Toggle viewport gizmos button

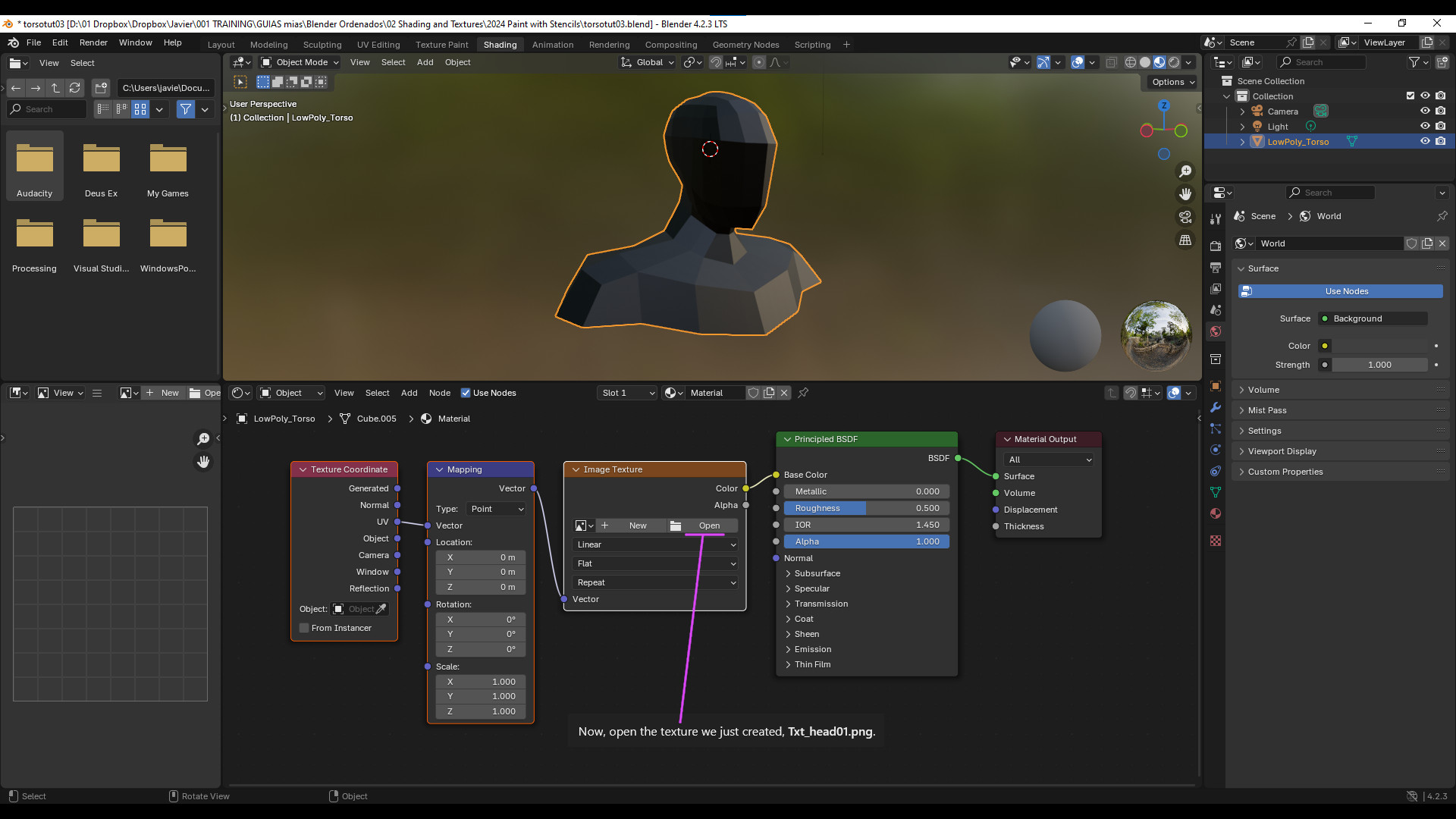(1043, 62)
